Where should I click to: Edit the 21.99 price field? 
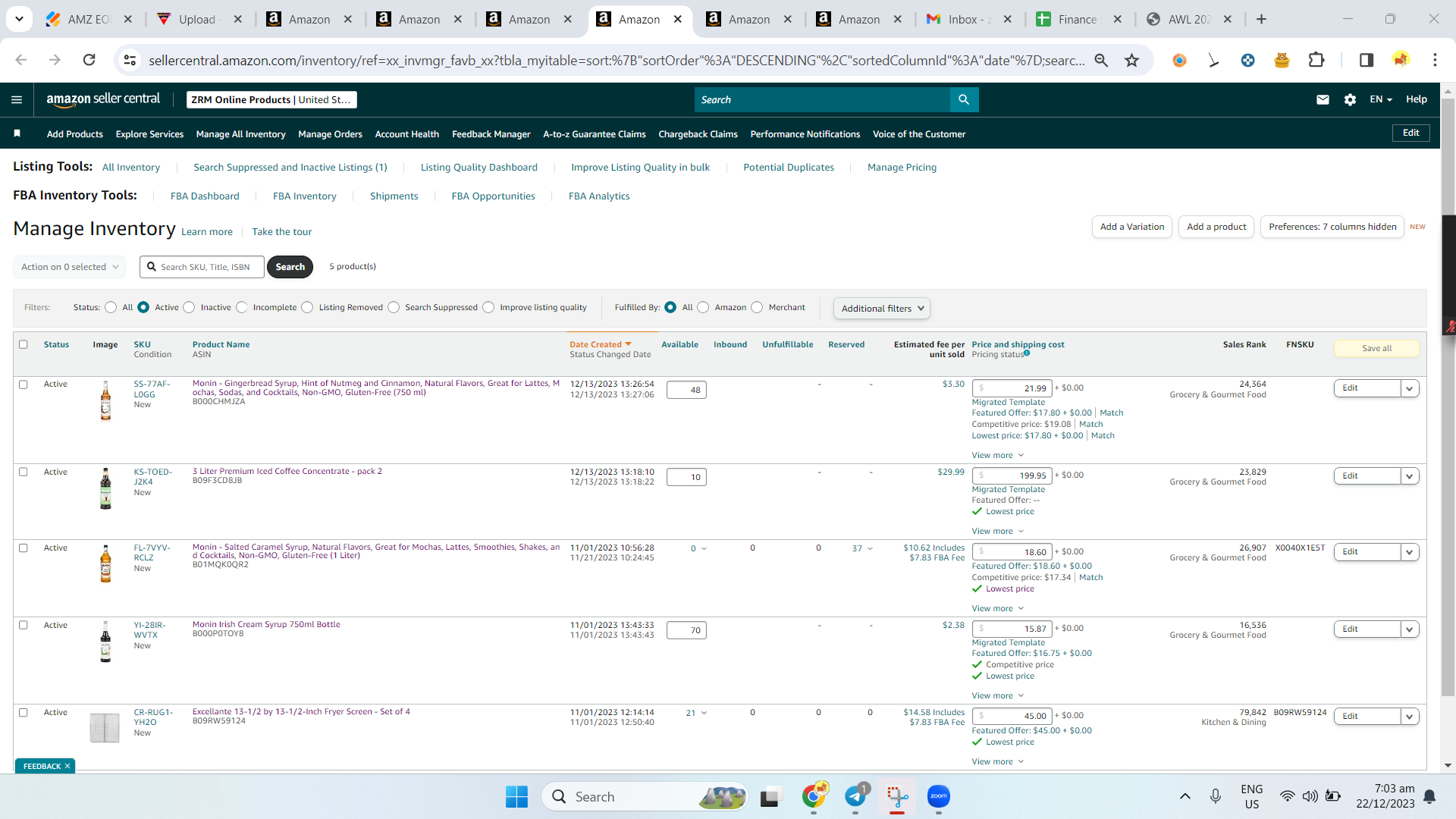click(x=1012, y=388)
